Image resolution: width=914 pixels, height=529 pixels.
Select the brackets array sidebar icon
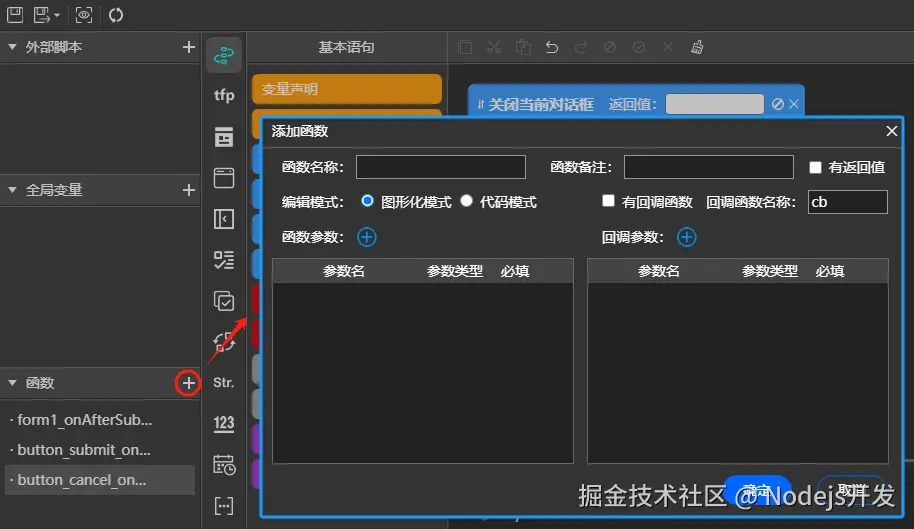pyautogui.click(x=224, y=506)
